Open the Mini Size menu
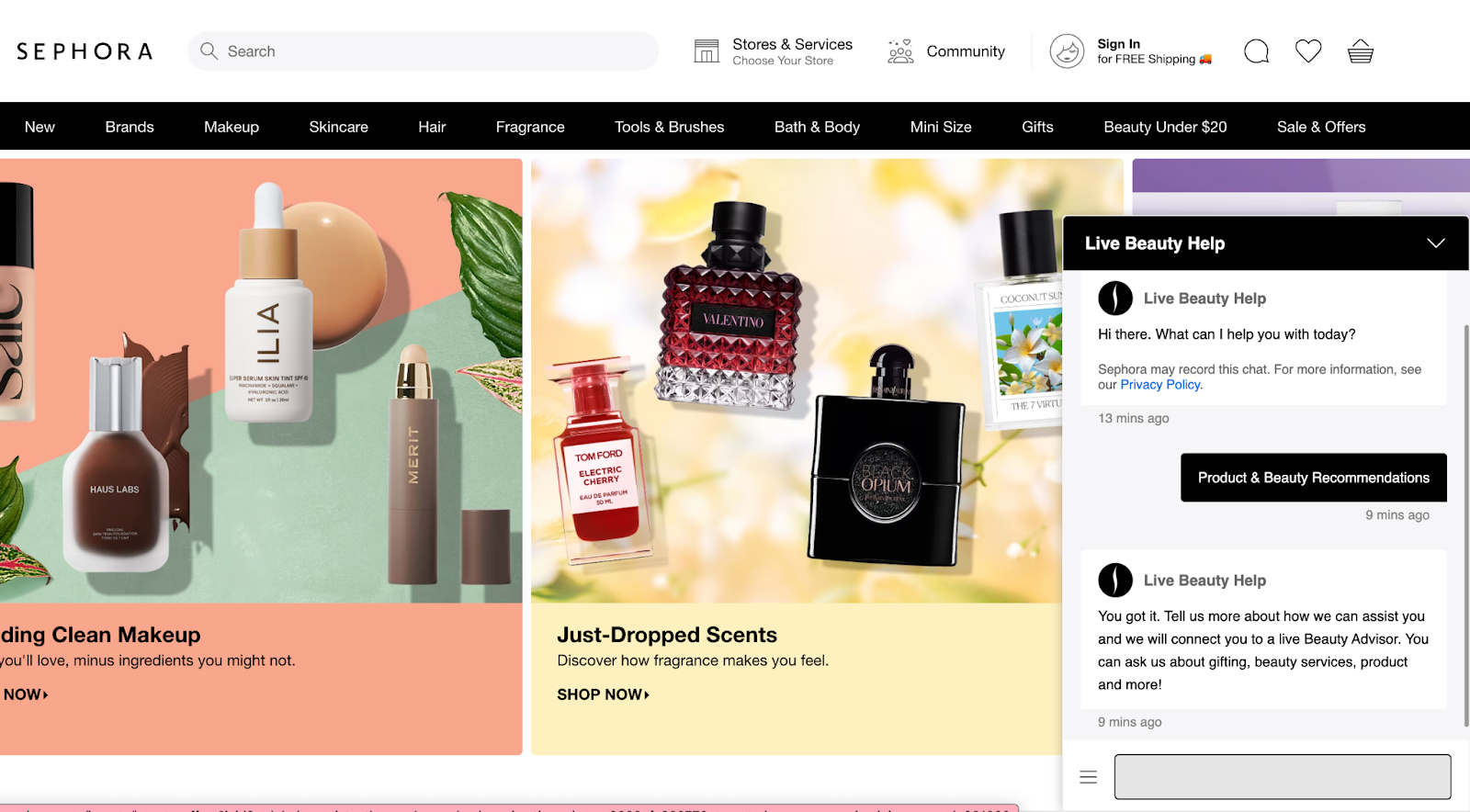The image size is (1470, 812). pyautogui.click(x=941, y=127)
